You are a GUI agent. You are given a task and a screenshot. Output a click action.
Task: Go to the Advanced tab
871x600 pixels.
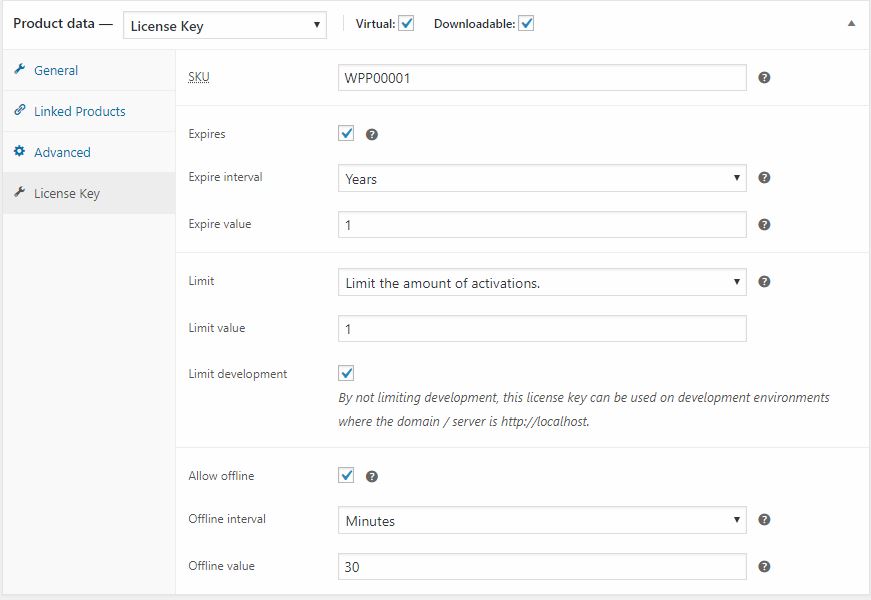click(x=89, y=152)
